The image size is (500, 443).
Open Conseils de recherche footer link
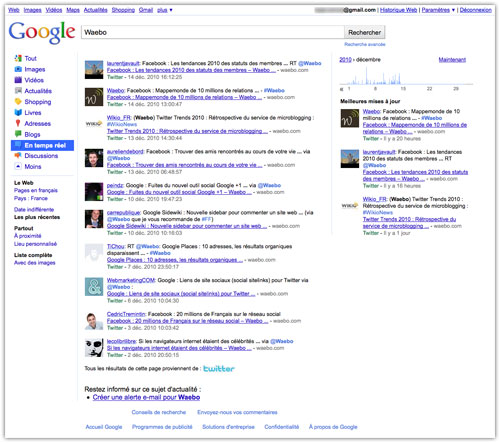pyautogui.click(x=159, y=412)
